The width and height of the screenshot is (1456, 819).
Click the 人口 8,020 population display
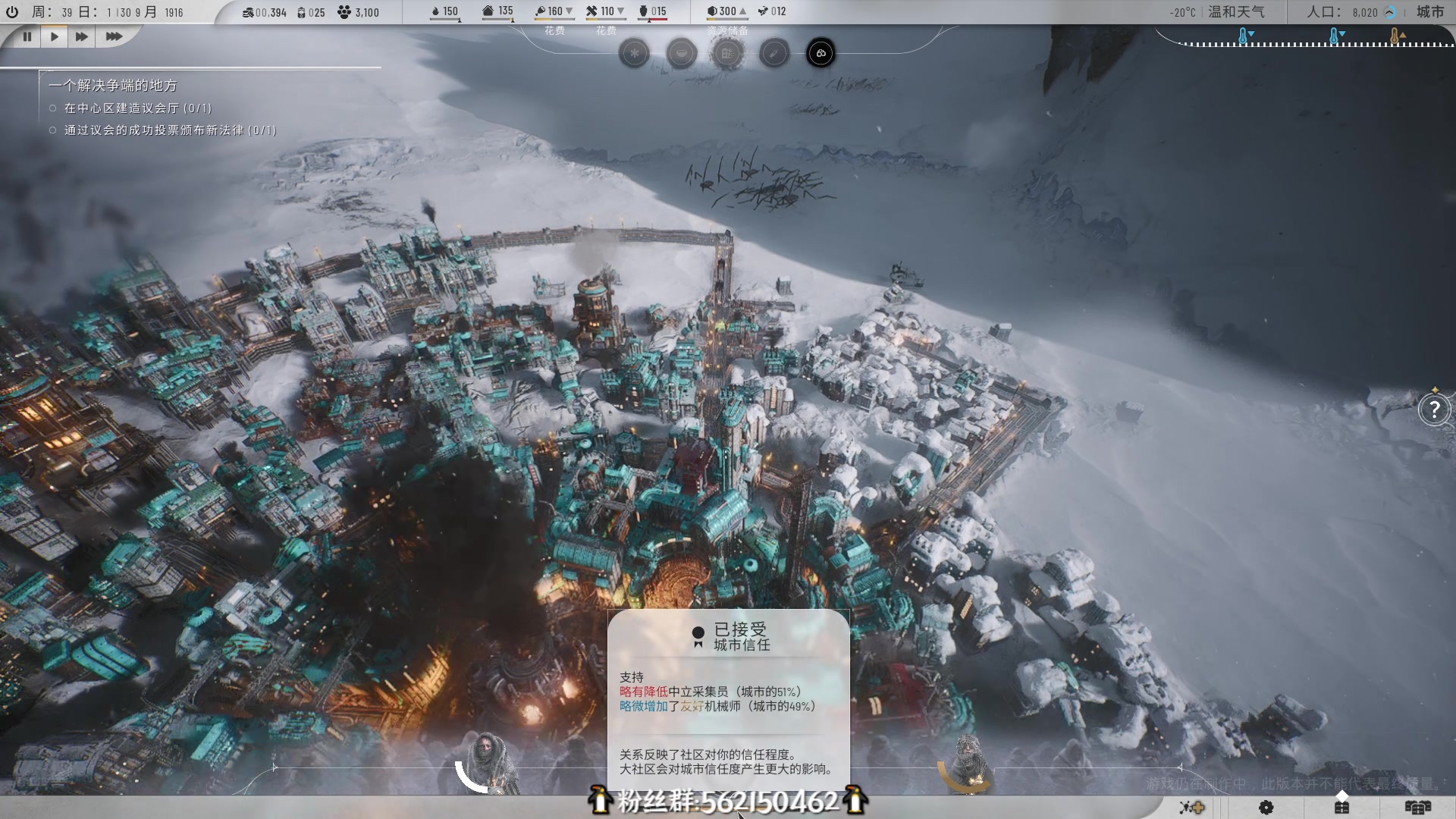(1342, 12)
